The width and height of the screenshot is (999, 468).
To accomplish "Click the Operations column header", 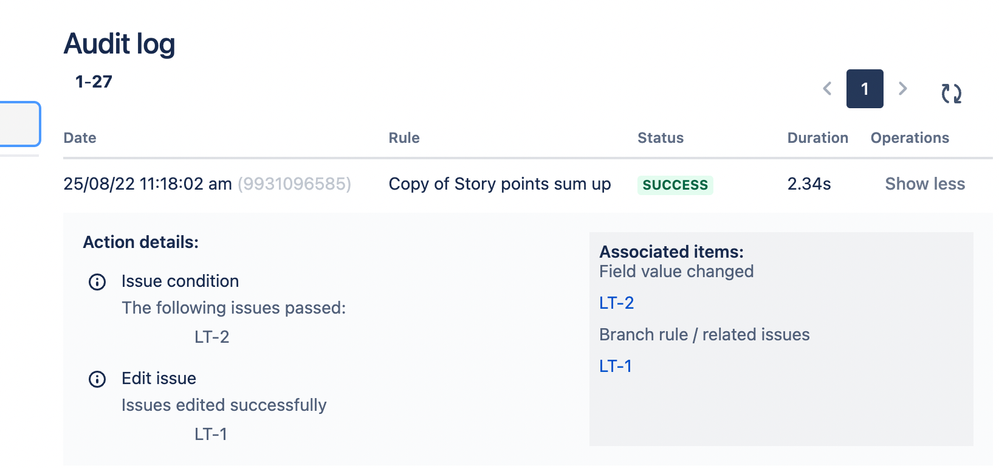I will tap(909, 138).
